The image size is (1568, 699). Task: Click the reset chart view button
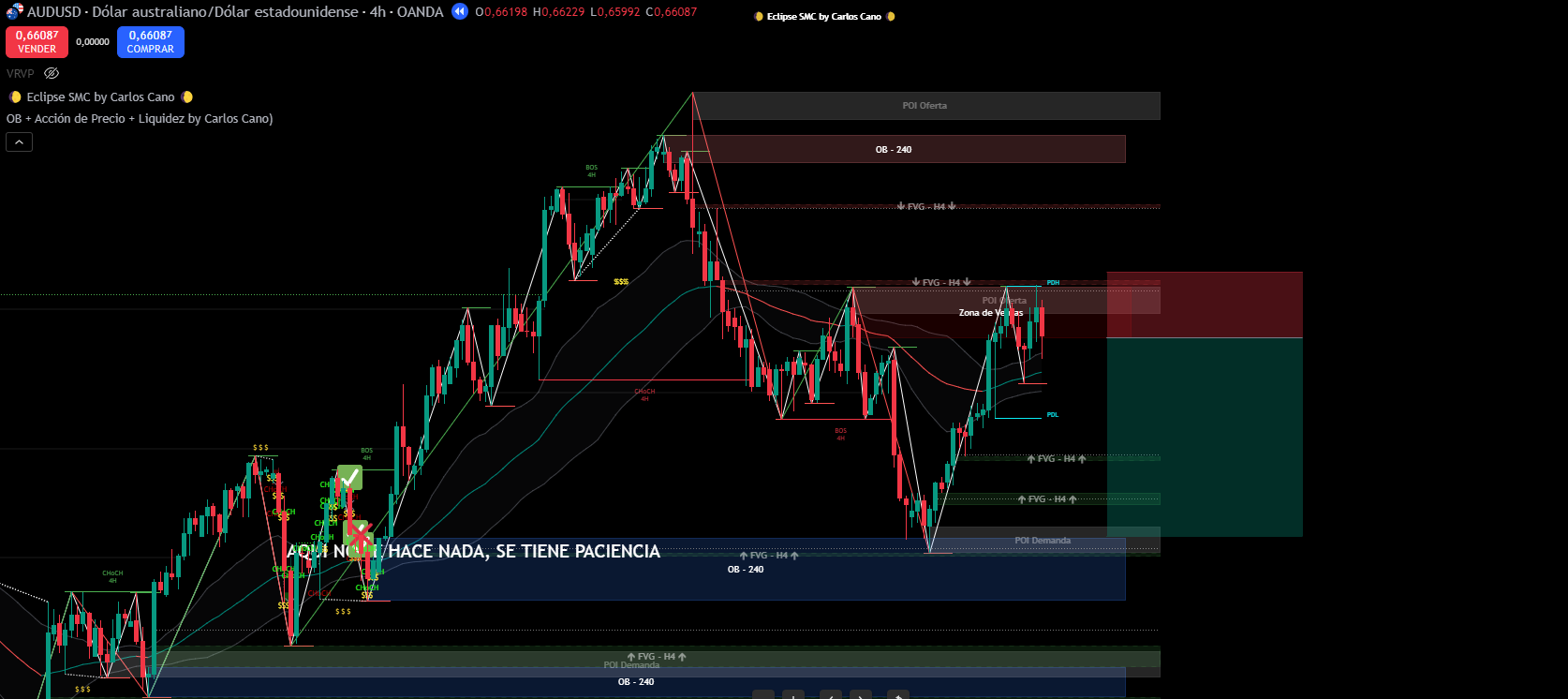(897, 695)
